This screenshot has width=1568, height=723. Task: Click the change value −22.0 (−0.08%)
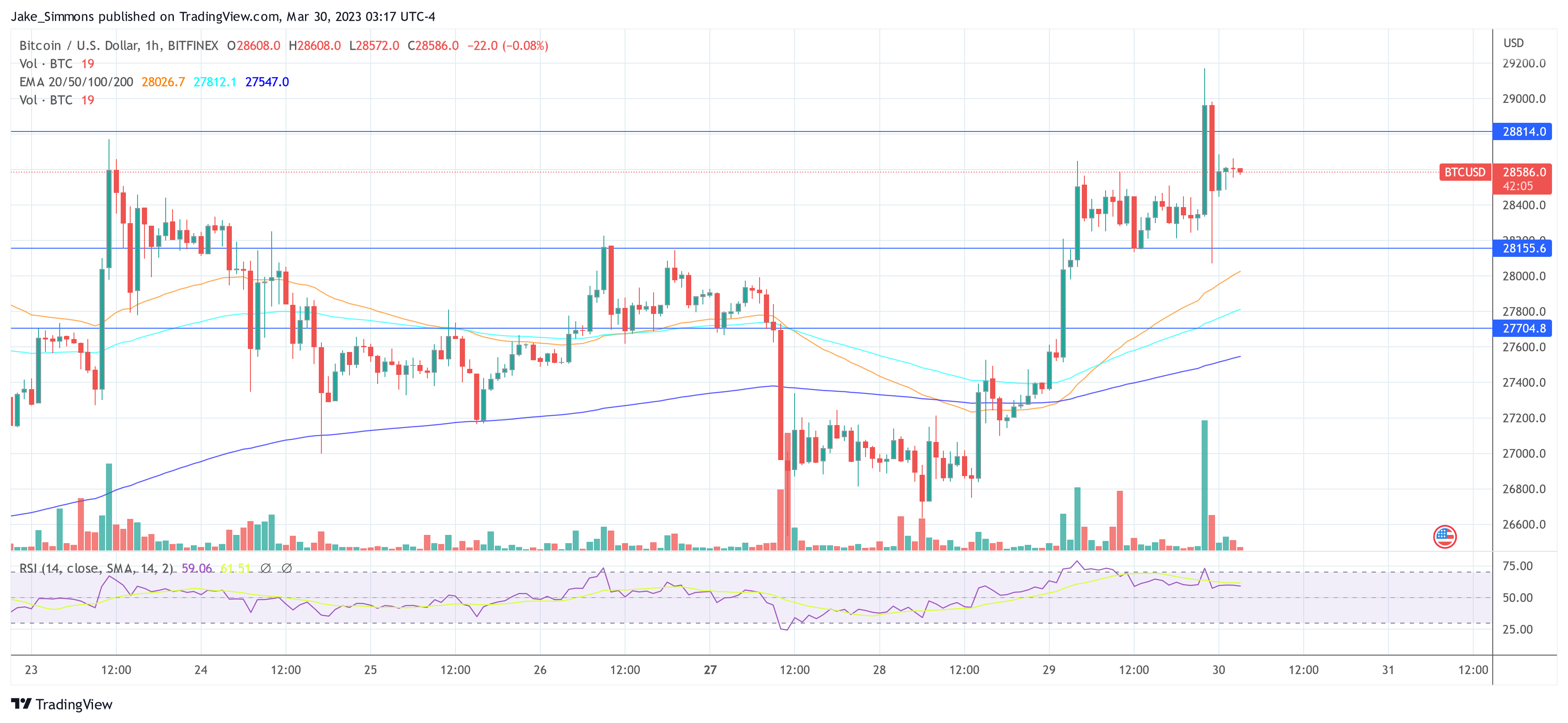(508, 46)
